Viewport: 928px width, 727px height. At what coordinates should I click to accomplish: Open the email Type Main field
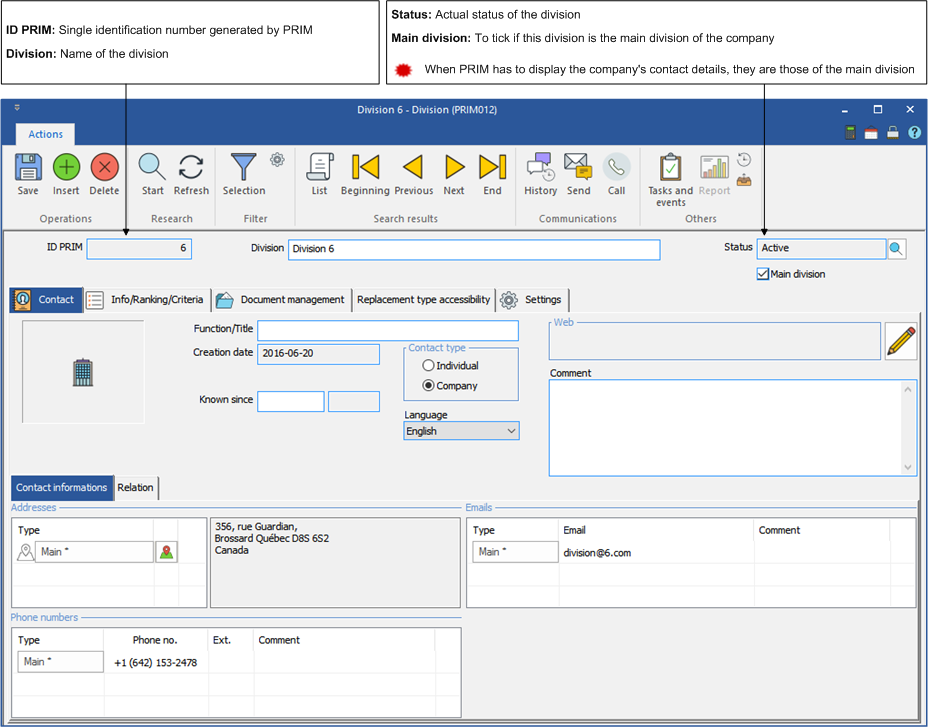click(515, 552)
